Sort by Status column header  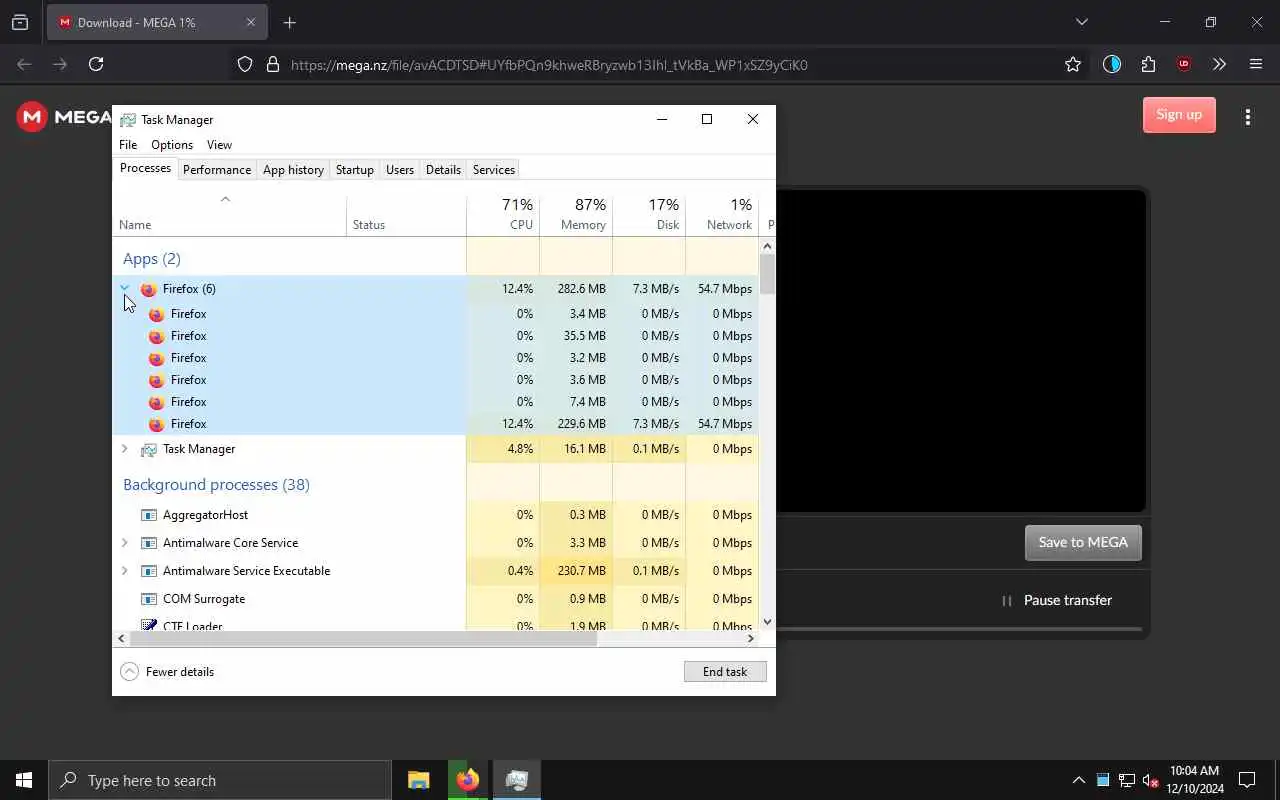pyautogui.click(x=406, y=214)
